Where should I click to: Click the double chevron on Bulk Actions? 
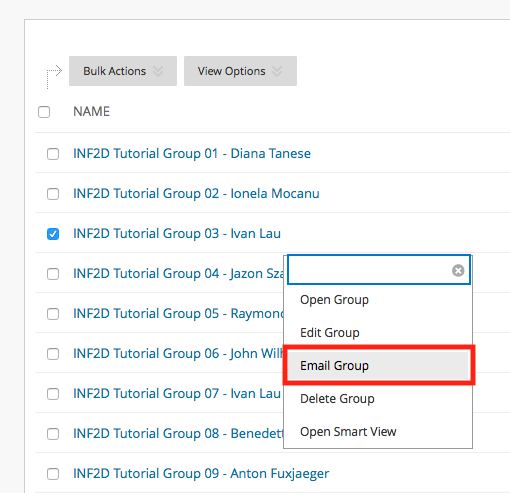158,71
